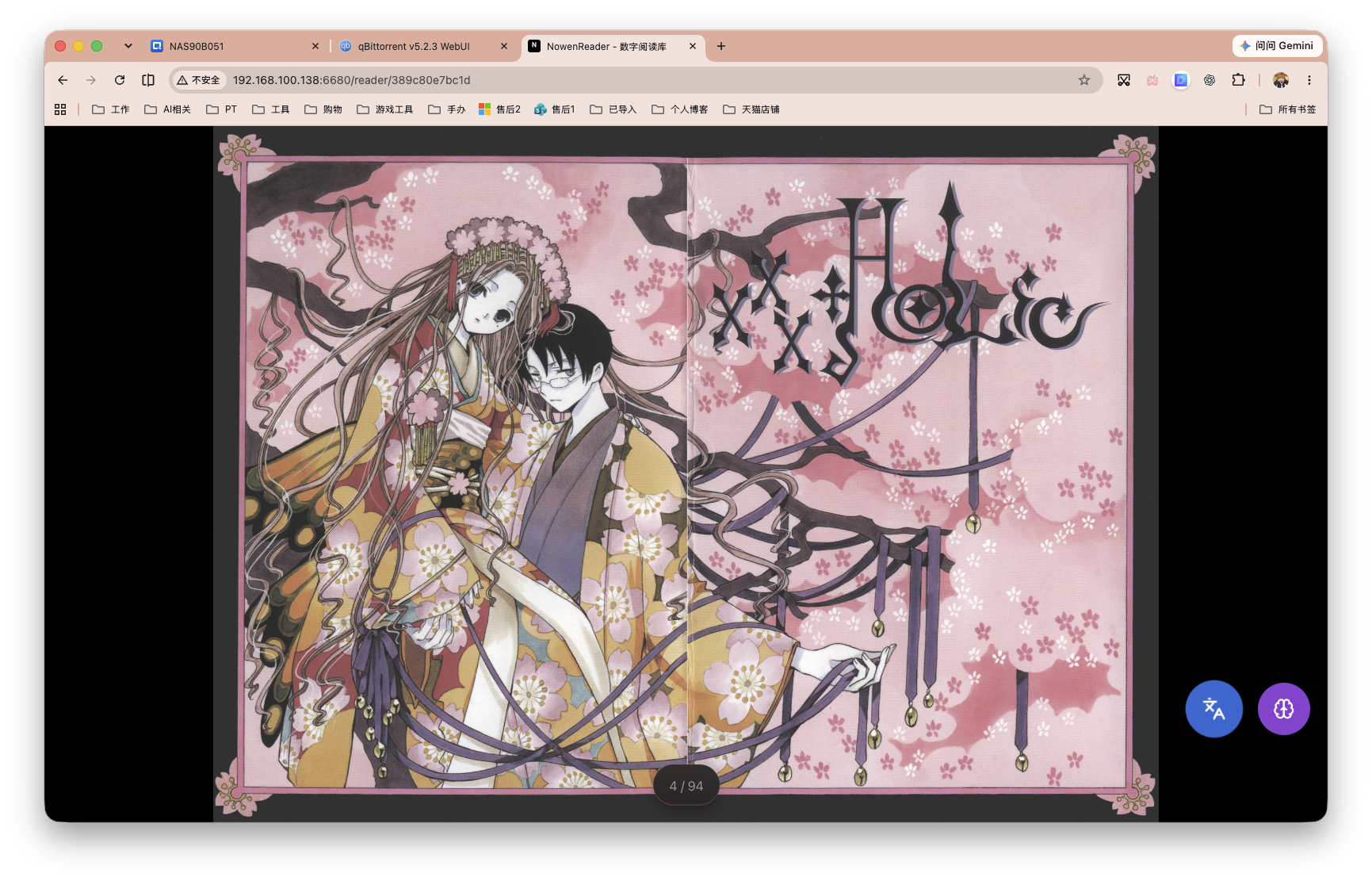Screen dimensions: 1372x881
Task: Switch to the qBittorrent v5.2.3 WebUI tab
Action: tap(424, 46)
